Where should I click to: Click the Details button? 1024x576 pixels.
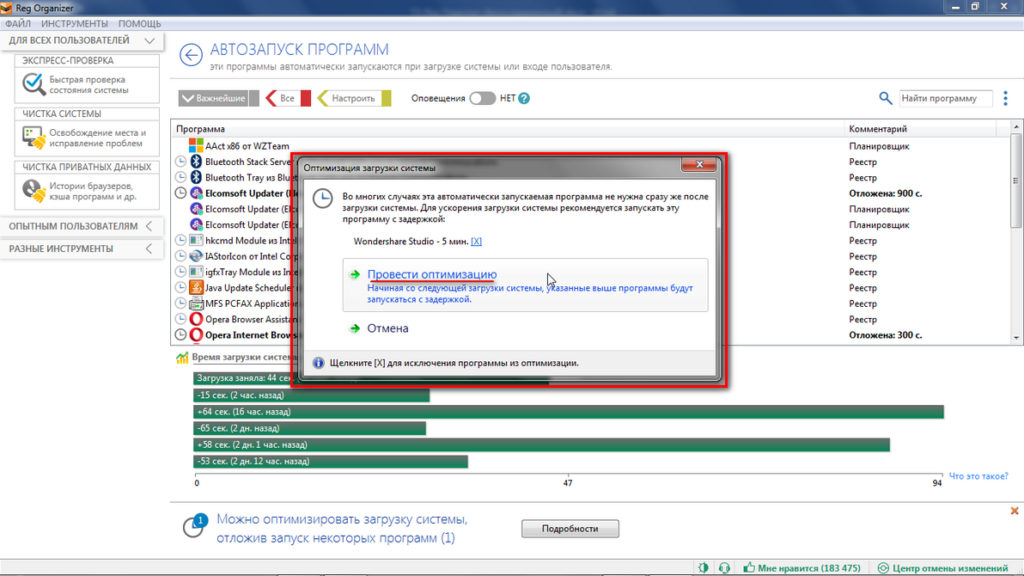pyautogui.click(x=570, y=528)
